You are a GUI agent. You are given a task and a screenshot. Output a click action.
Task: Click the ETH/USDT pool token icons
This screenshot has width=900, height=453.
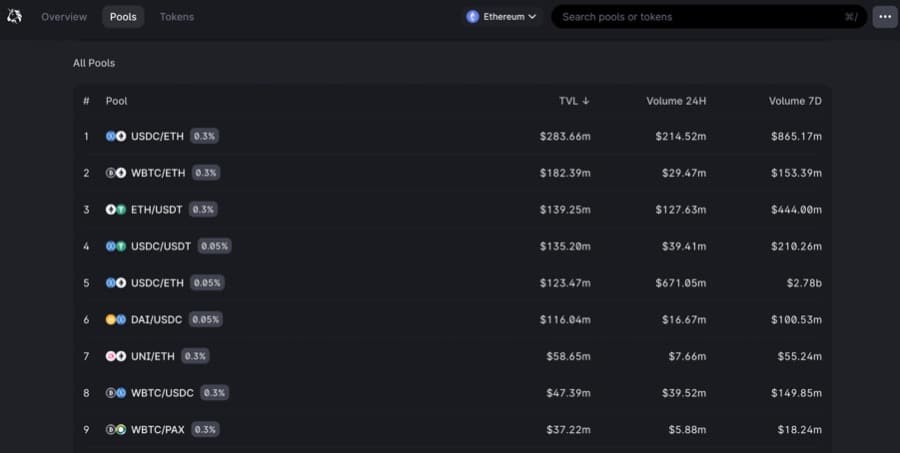click(116, 210)
